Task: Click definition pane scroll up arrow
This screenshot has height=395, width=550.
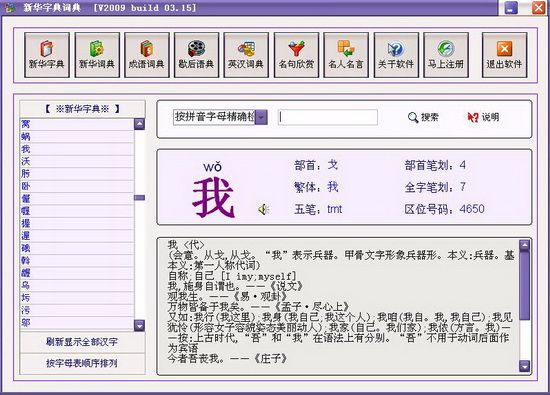Action: click(x=524, y=245)
